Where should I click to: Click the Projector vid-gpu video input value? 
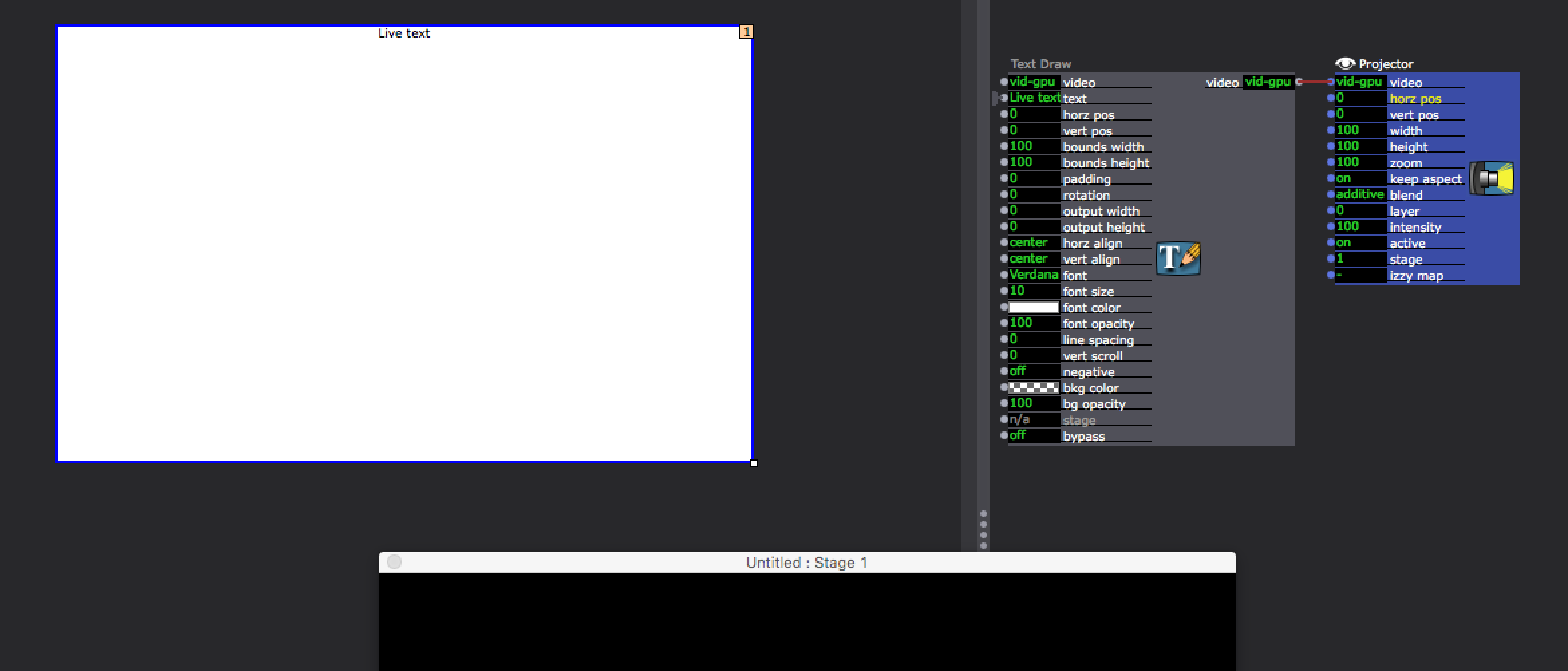pyautogui.click(x=1361, y=82)
